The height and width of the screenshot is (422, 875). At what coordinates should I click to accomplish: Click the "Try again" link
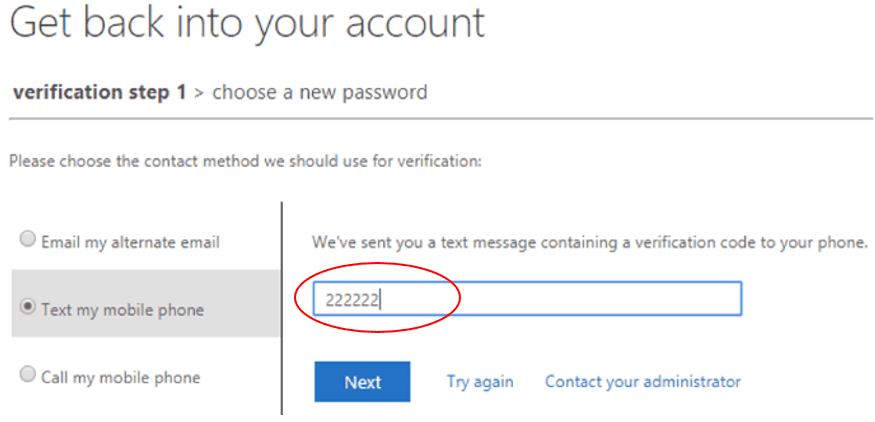tap(480, 382)
